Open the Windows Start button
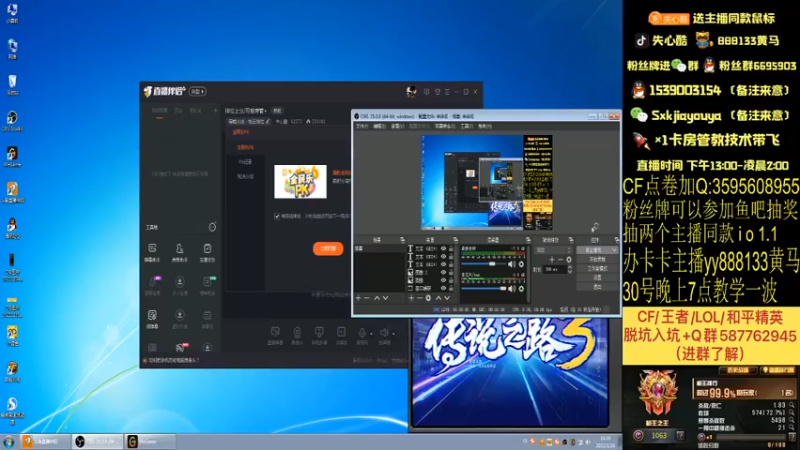 tap(8, 441)
